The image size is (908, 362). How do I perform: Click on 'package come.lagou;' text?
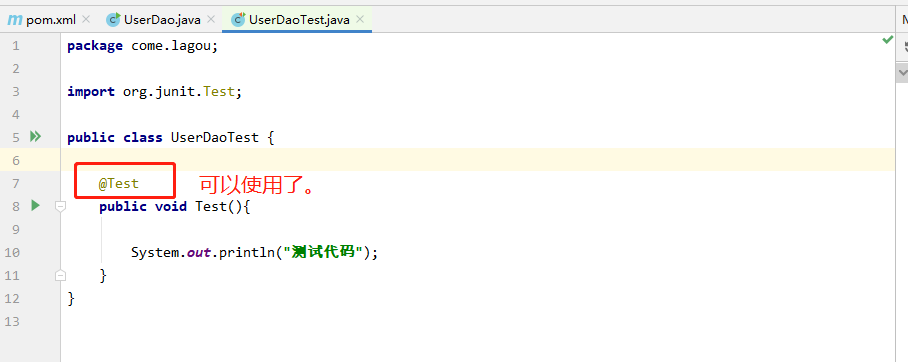142,46
